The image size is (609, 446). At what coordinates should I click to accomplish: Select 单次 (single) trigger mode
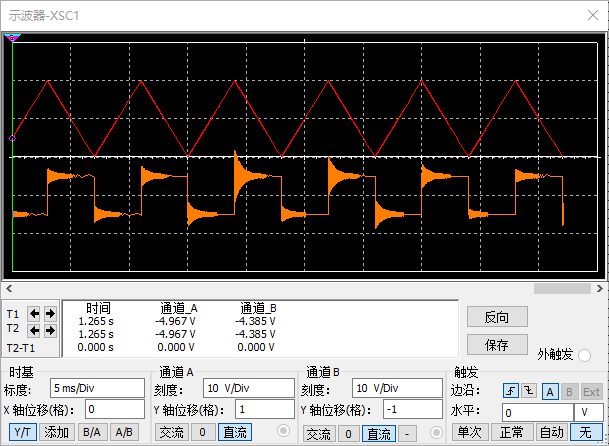470,432
